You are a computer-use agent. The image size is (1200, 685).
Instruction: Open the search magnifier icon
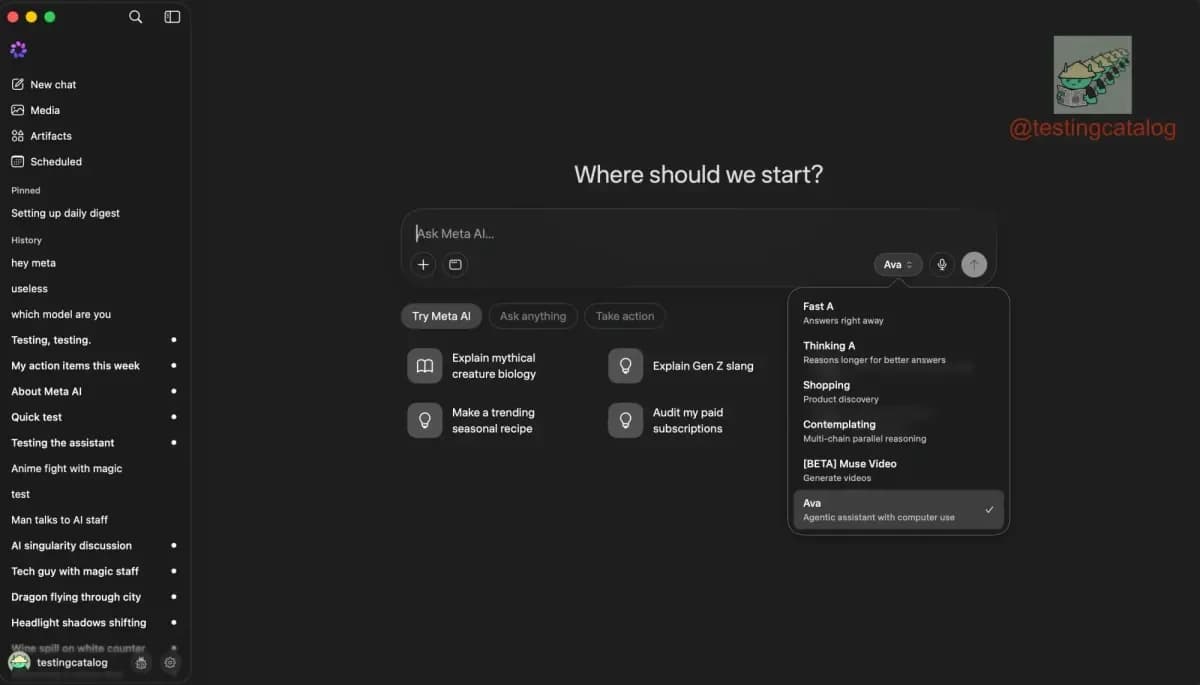pyautogui.click(x=136, y=17)
